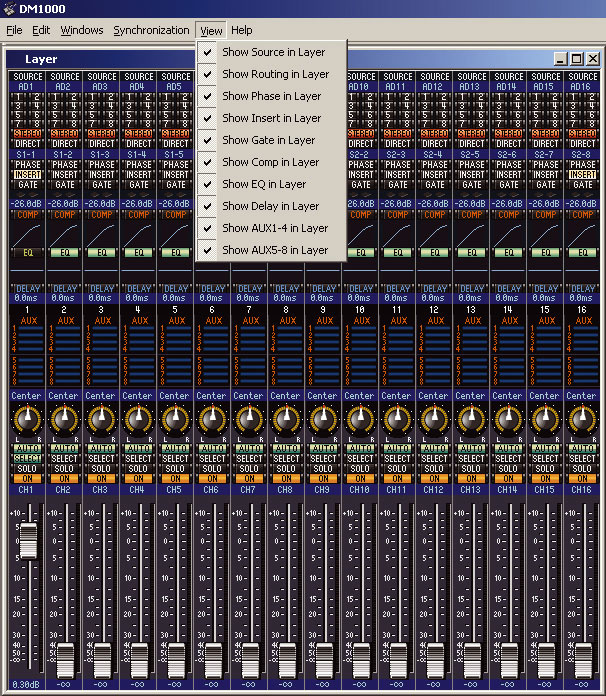The image size is (606, 696).
Task: Open the Edit menu
Action: coord(41,30)
